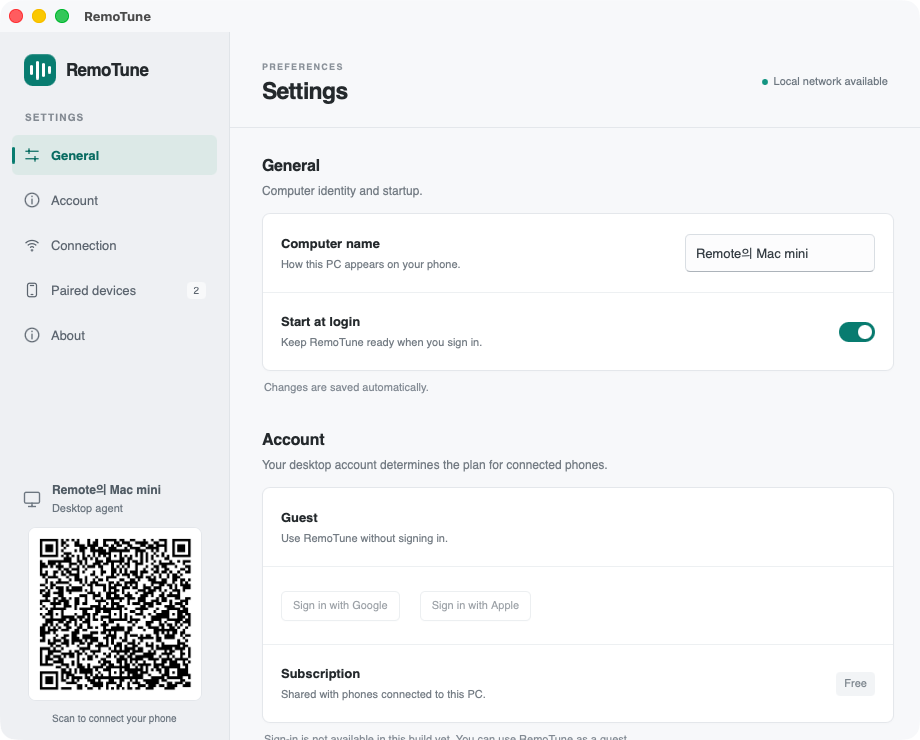Image resolution: width=920 pixels, height=740 pixels.
Task: Click the 'Computer identity and startup.' description
Action: [342, 191]
